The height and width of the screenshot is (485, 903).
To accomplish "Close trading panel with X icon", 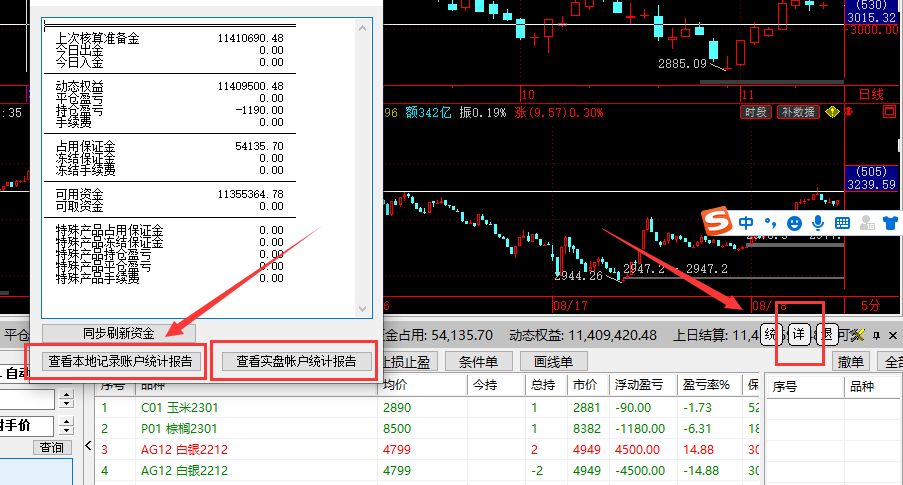I will (893, 335).
